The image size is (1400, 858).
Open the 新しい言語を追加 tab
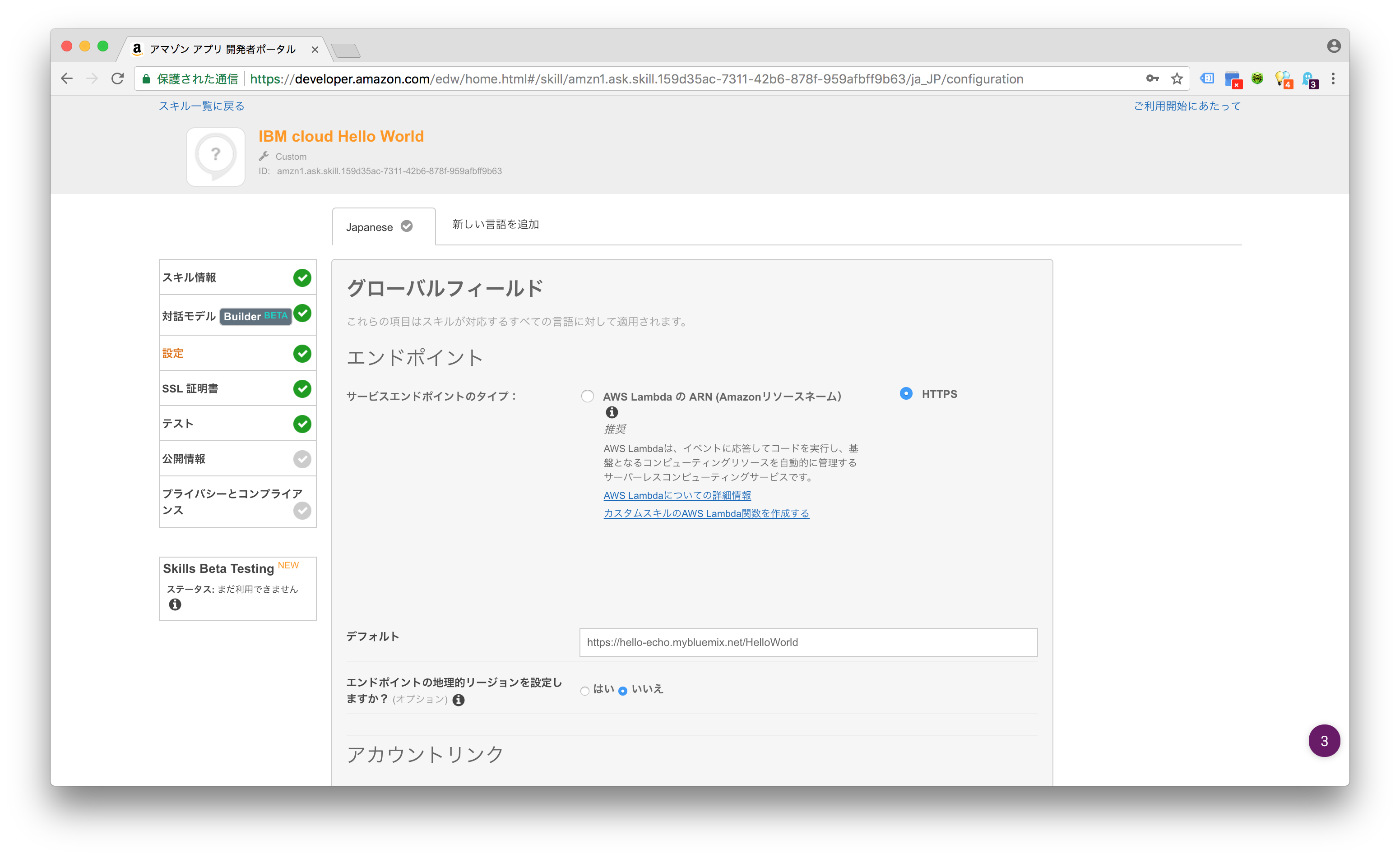click(496, 224)
